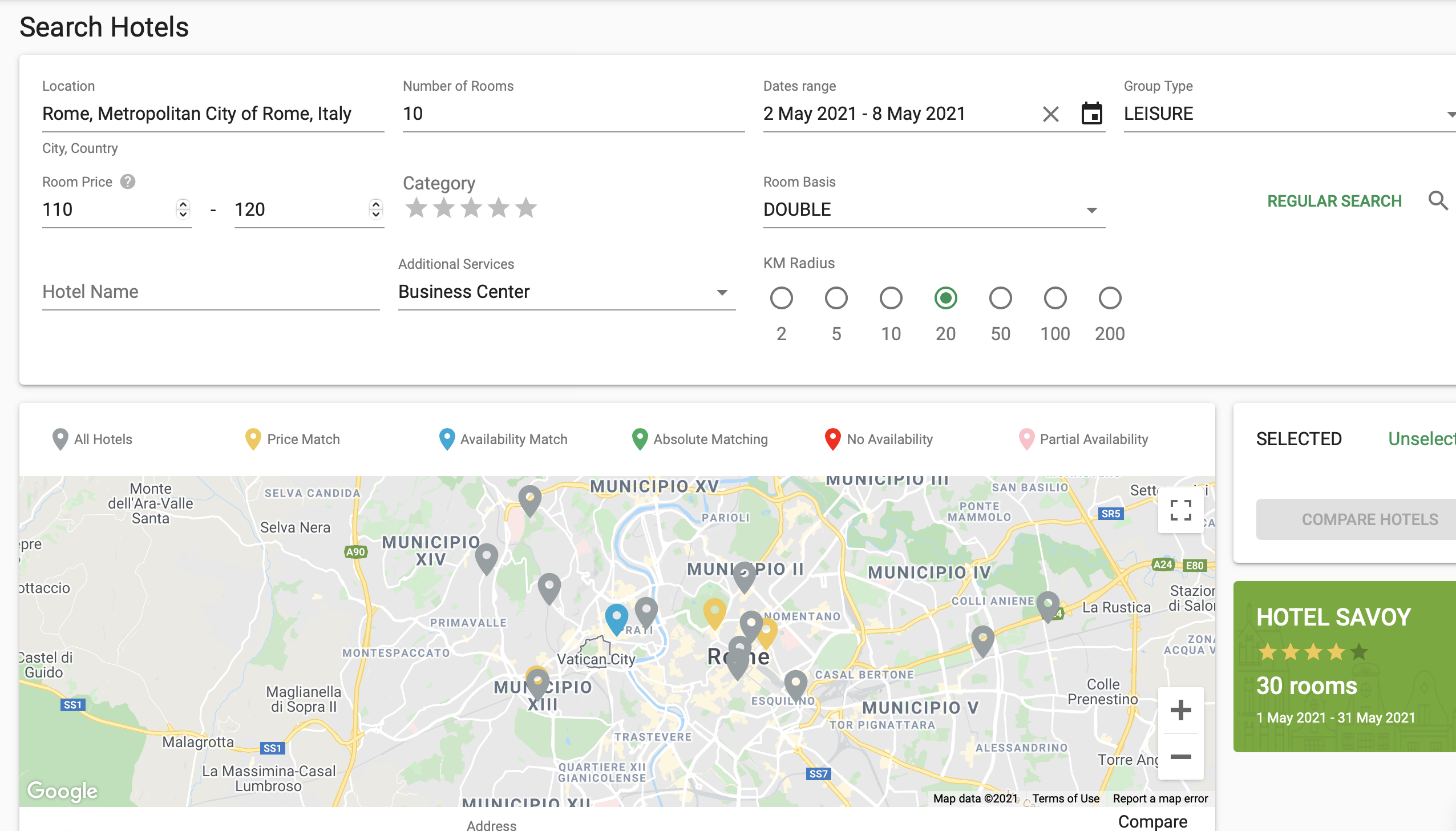Click the REGULAR SEARCH button
Viewport: 1456px width, 831px height.
click(1334, 201)
